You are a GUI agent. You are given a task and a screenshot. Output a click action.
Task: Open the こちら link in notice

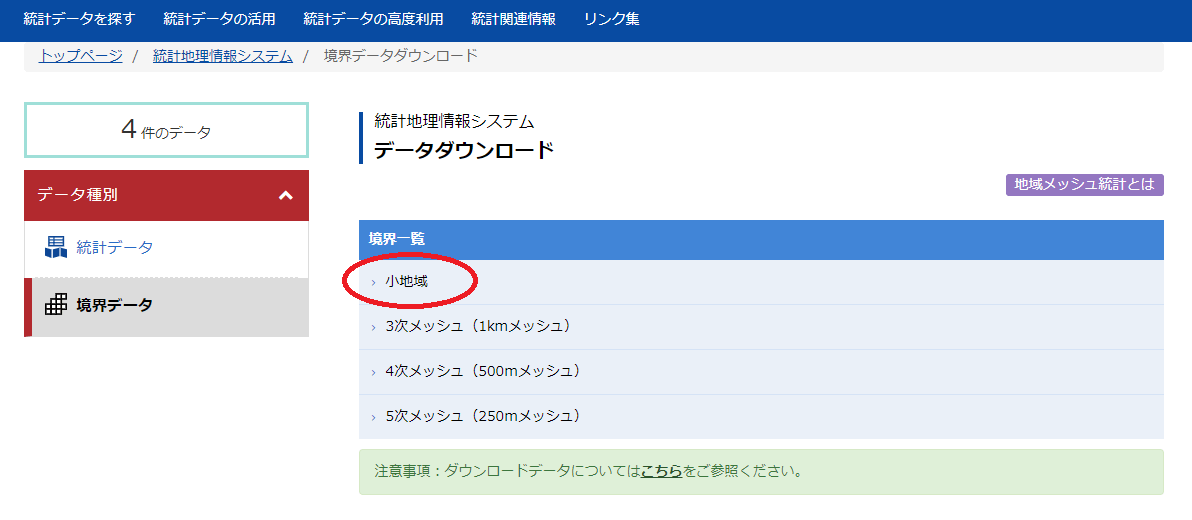click(661, 471)
